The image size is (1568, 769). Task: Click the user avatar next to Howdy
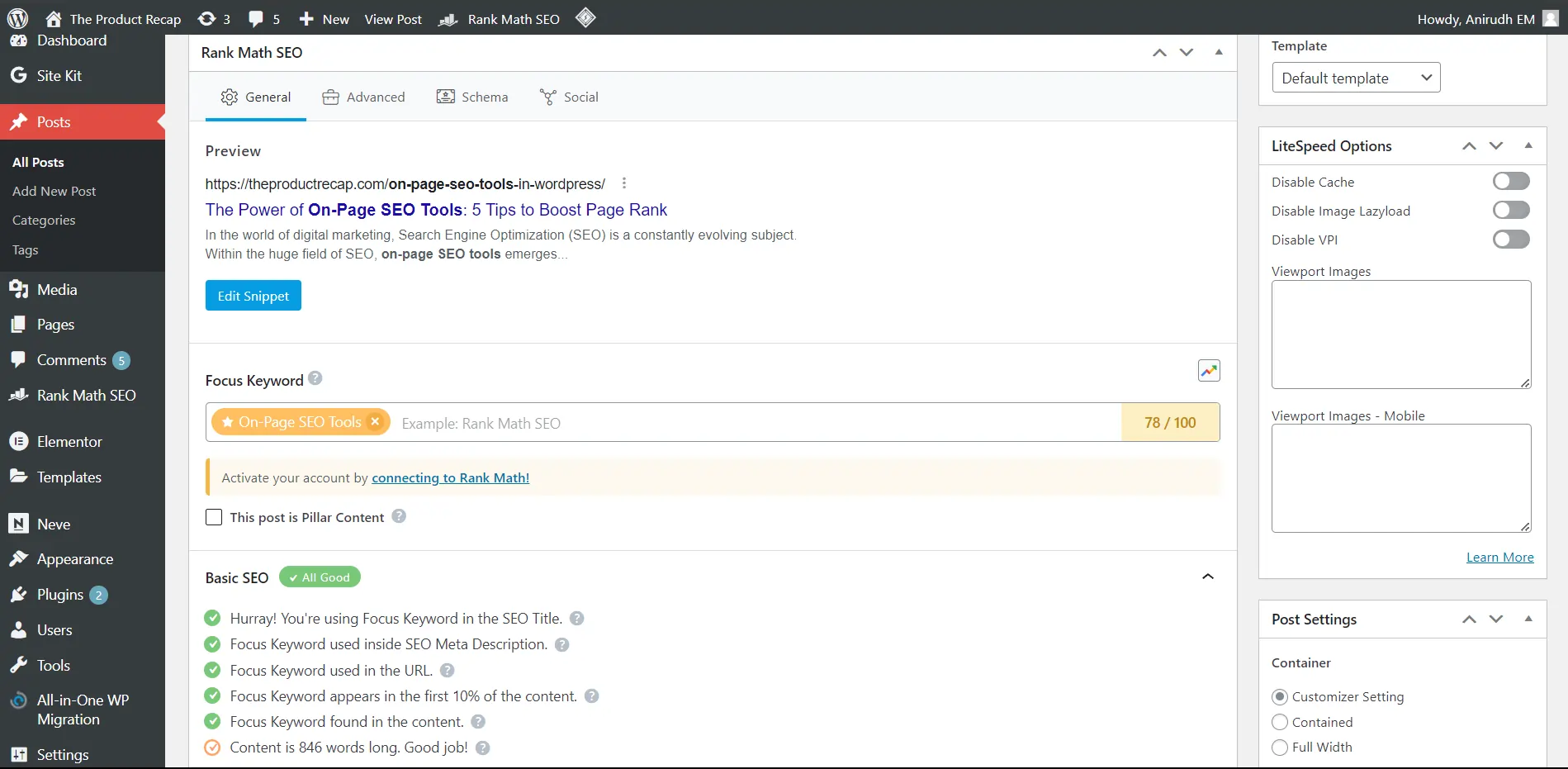point(1551,18)
